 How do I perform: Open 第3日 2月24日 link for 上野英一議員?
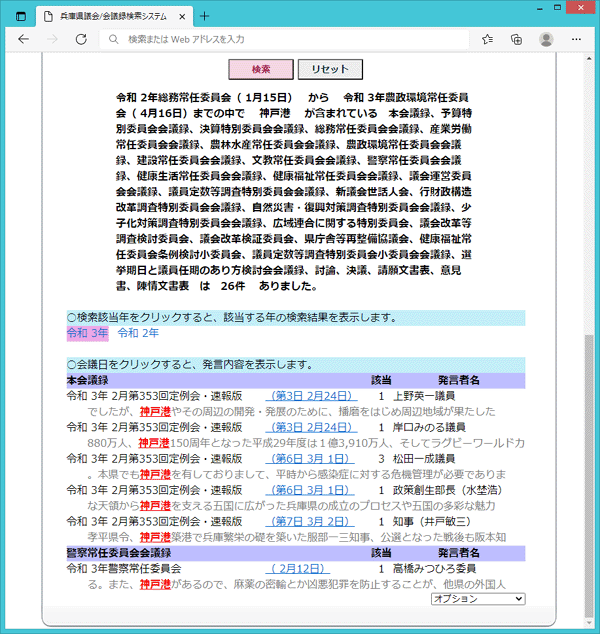(x=311, y=396)
